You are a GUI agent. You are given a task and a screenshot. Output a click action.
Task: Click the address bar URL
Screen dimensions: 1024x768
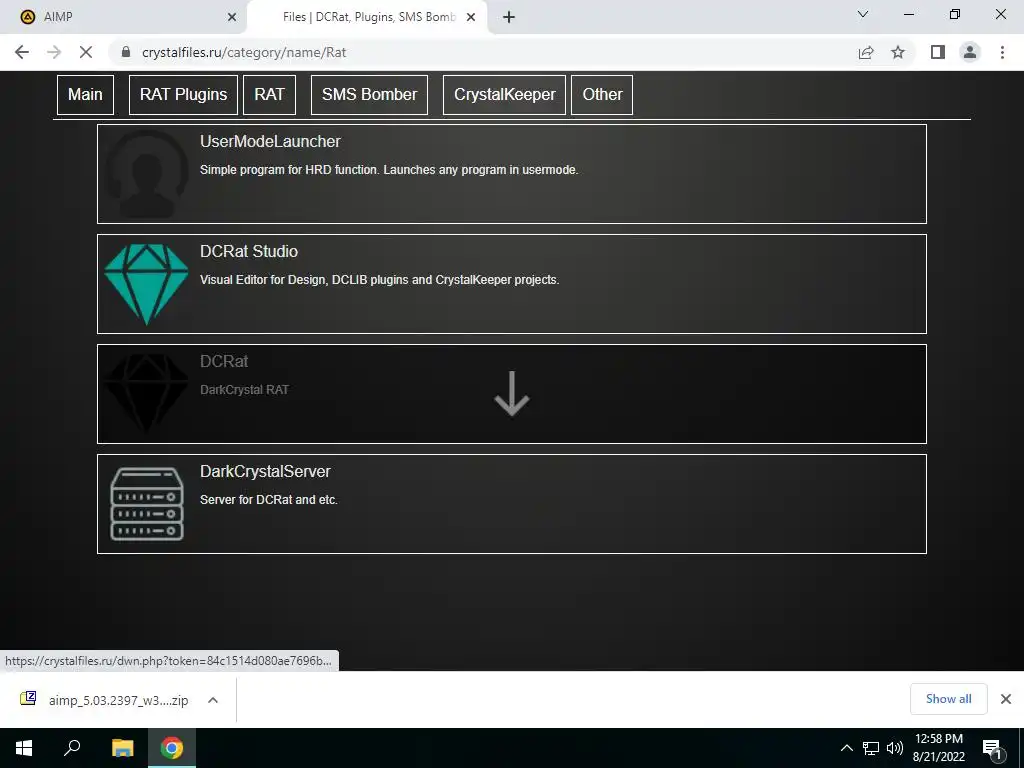point(244,52)
